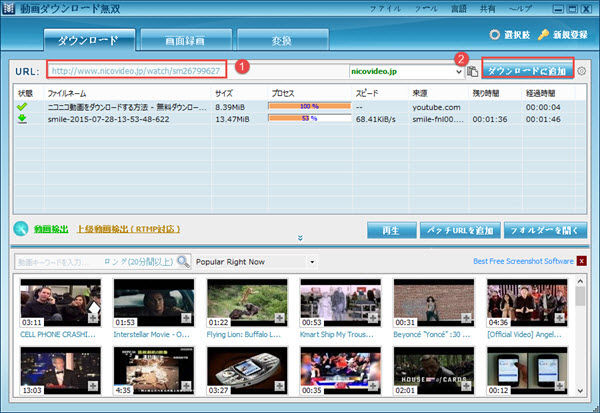This screenshot has height=413, width=600.
Task: Open the Interstellar Movie thumbnail
Action: [x=154, y=303]
